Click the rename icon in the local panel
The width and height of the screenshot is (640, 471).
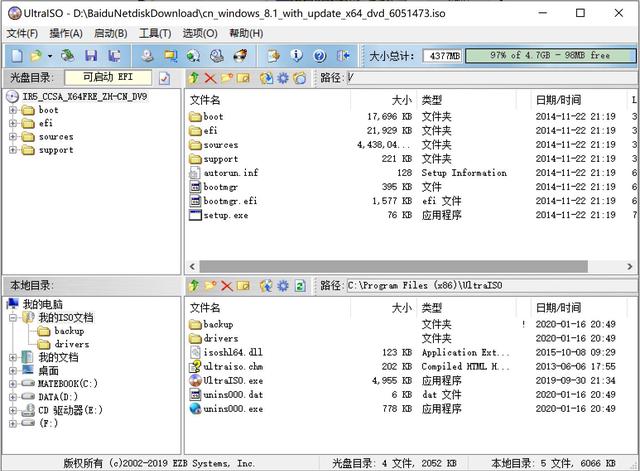pyautogui.click(x=243, y=285)
